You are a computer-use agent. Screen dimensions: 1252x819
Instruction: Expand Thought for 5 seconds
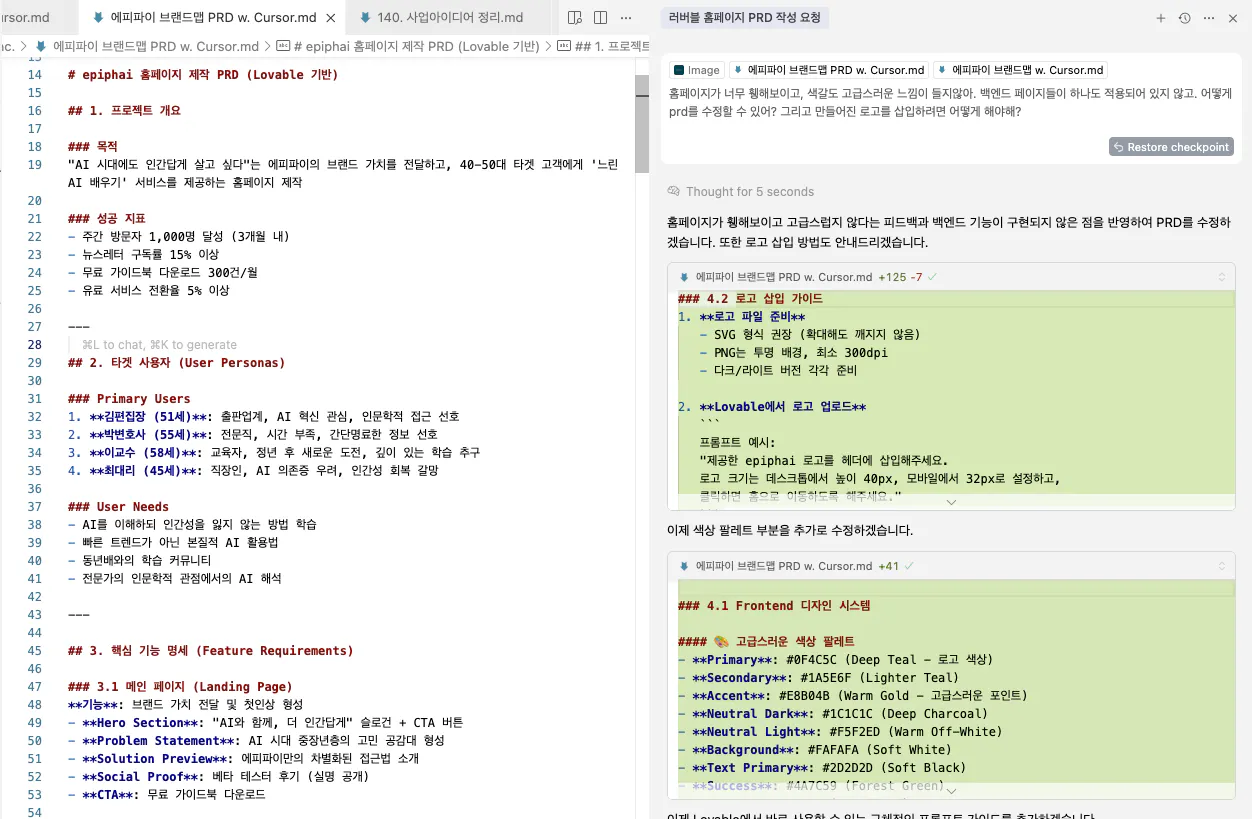749,191
